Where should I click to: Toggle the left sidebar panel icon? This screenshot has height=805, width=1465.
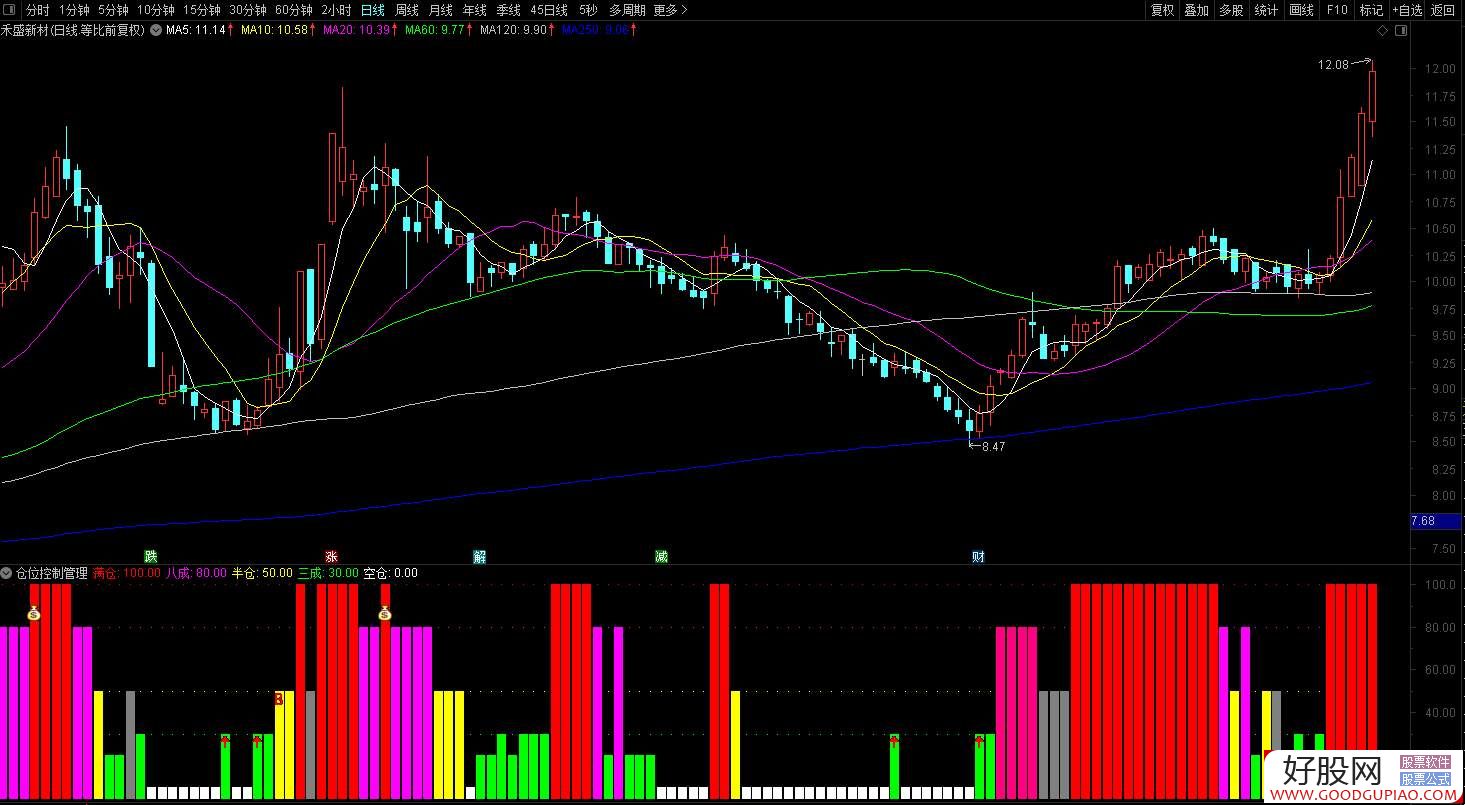click(10, 10)
